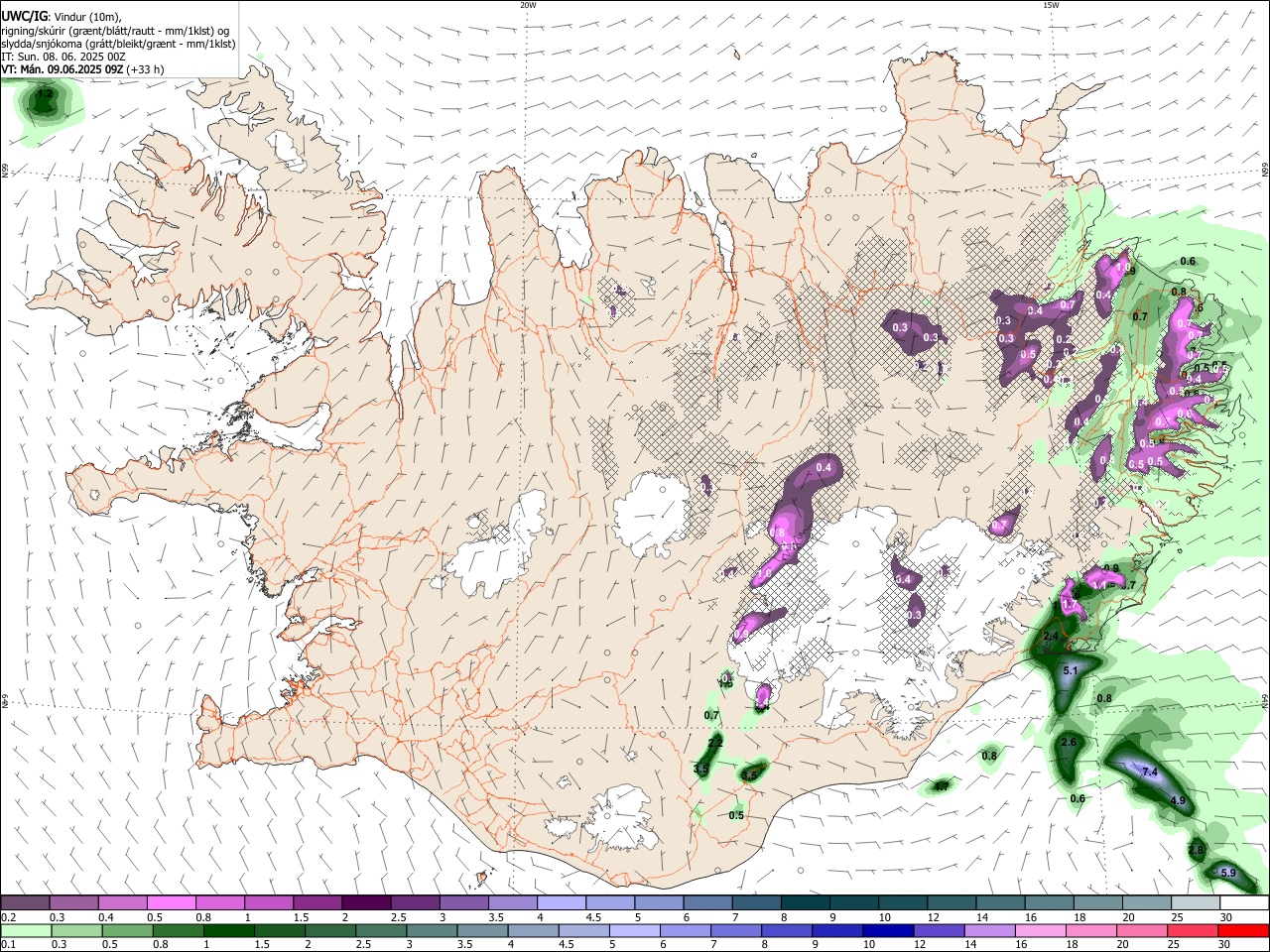Click the '2.8' precipitation value
Screen dimensions: 1270x952
coord(1196,850)
